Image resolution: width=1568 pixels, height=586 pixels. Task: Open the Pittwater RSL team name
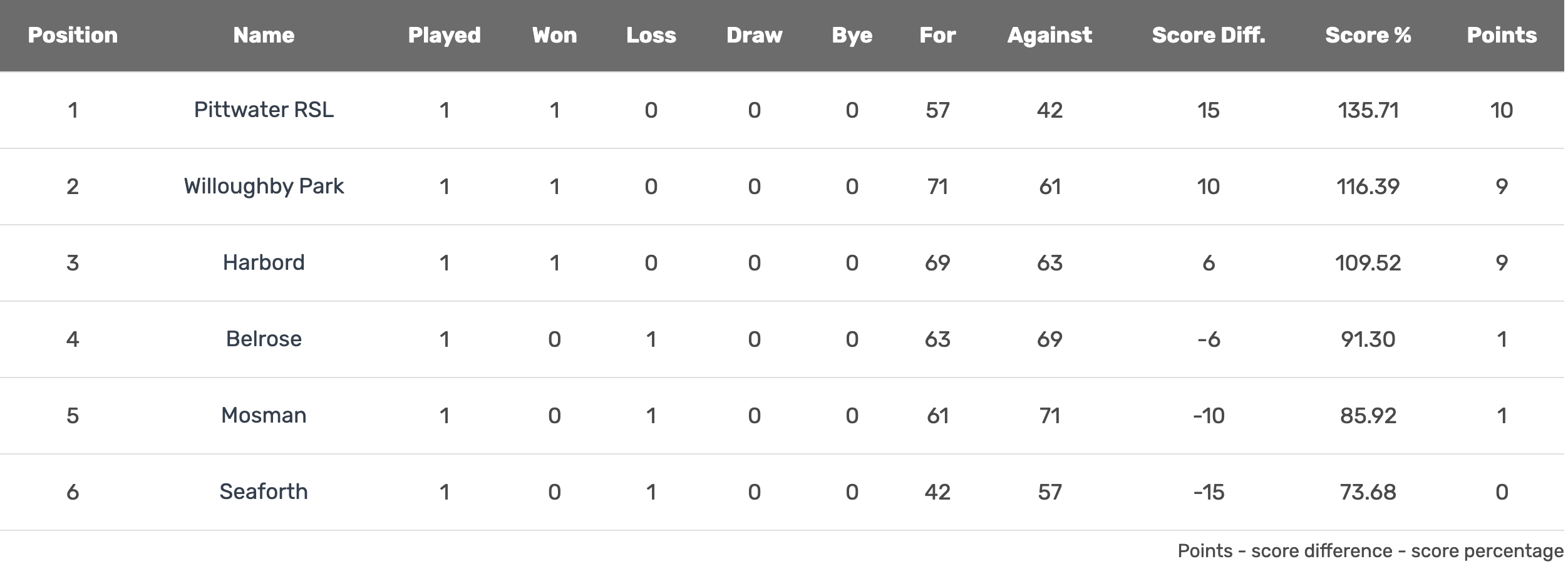[264, 110]
